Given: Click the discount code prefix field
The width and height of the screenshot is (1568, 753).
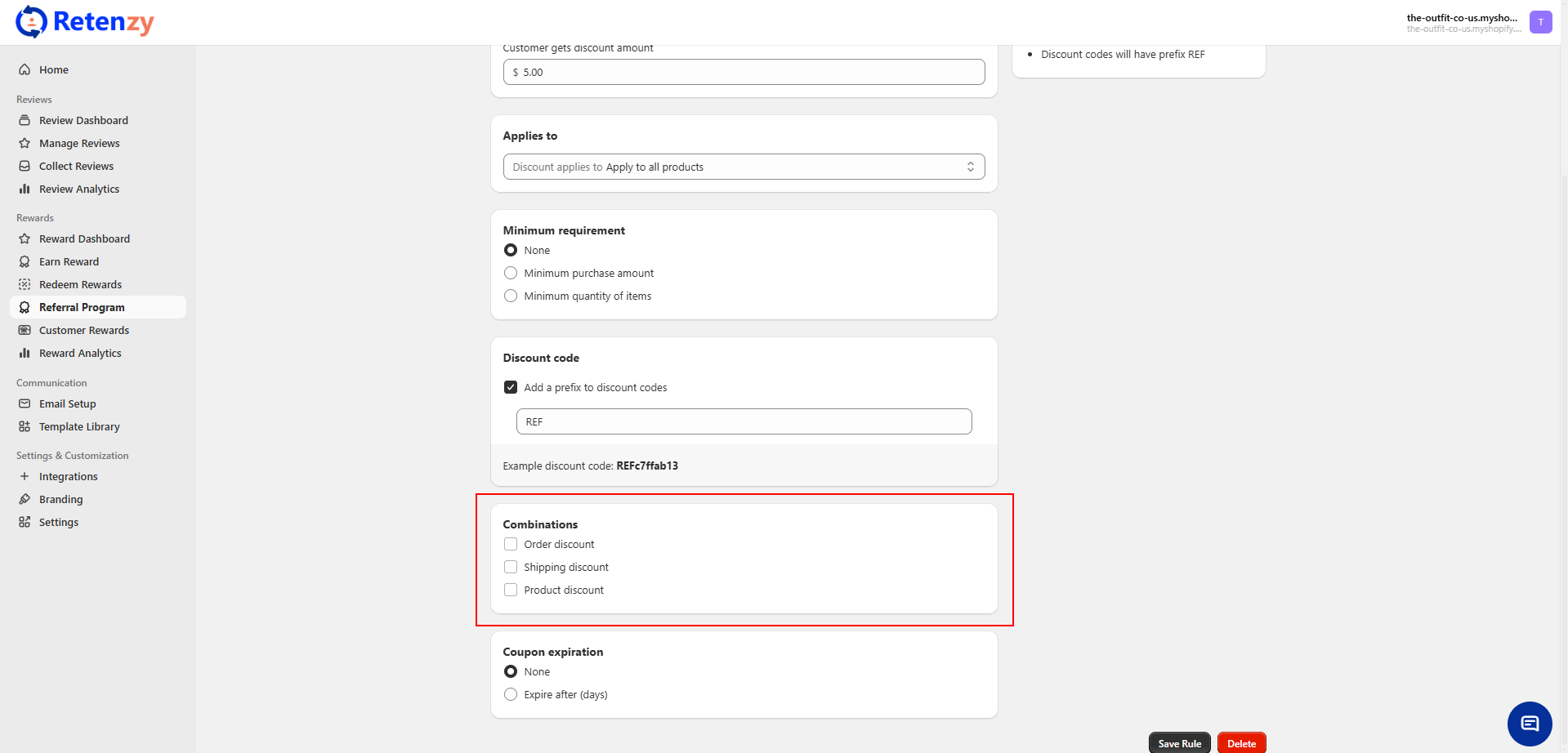Looking at the screenshot, I should 744,422.
